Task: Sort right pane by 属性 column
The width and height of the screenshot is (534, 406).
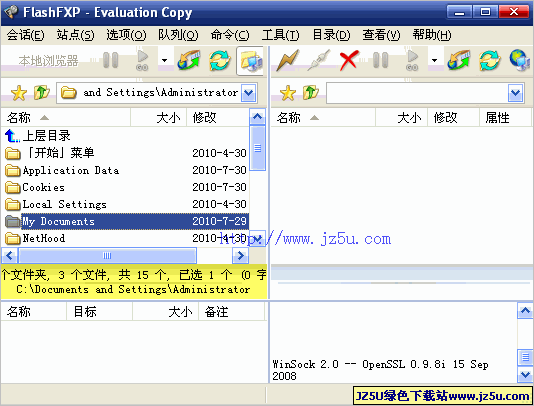Action: [505, 118]
